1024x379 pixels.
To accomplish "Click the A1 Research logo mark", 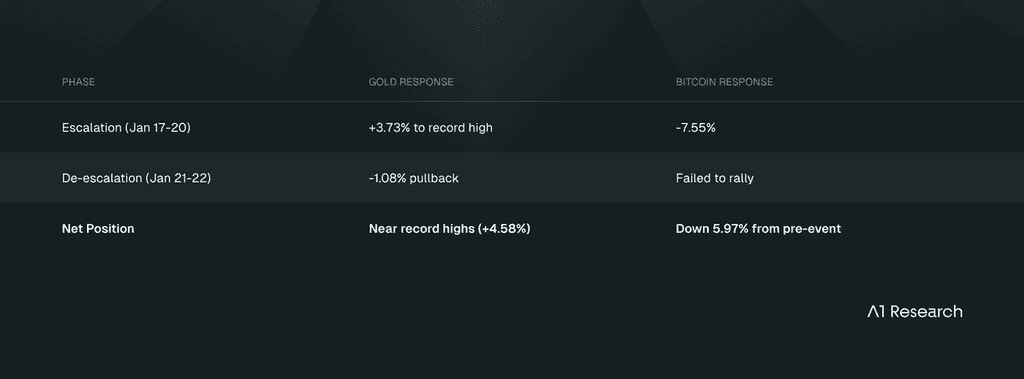I will tap(876, 312).
